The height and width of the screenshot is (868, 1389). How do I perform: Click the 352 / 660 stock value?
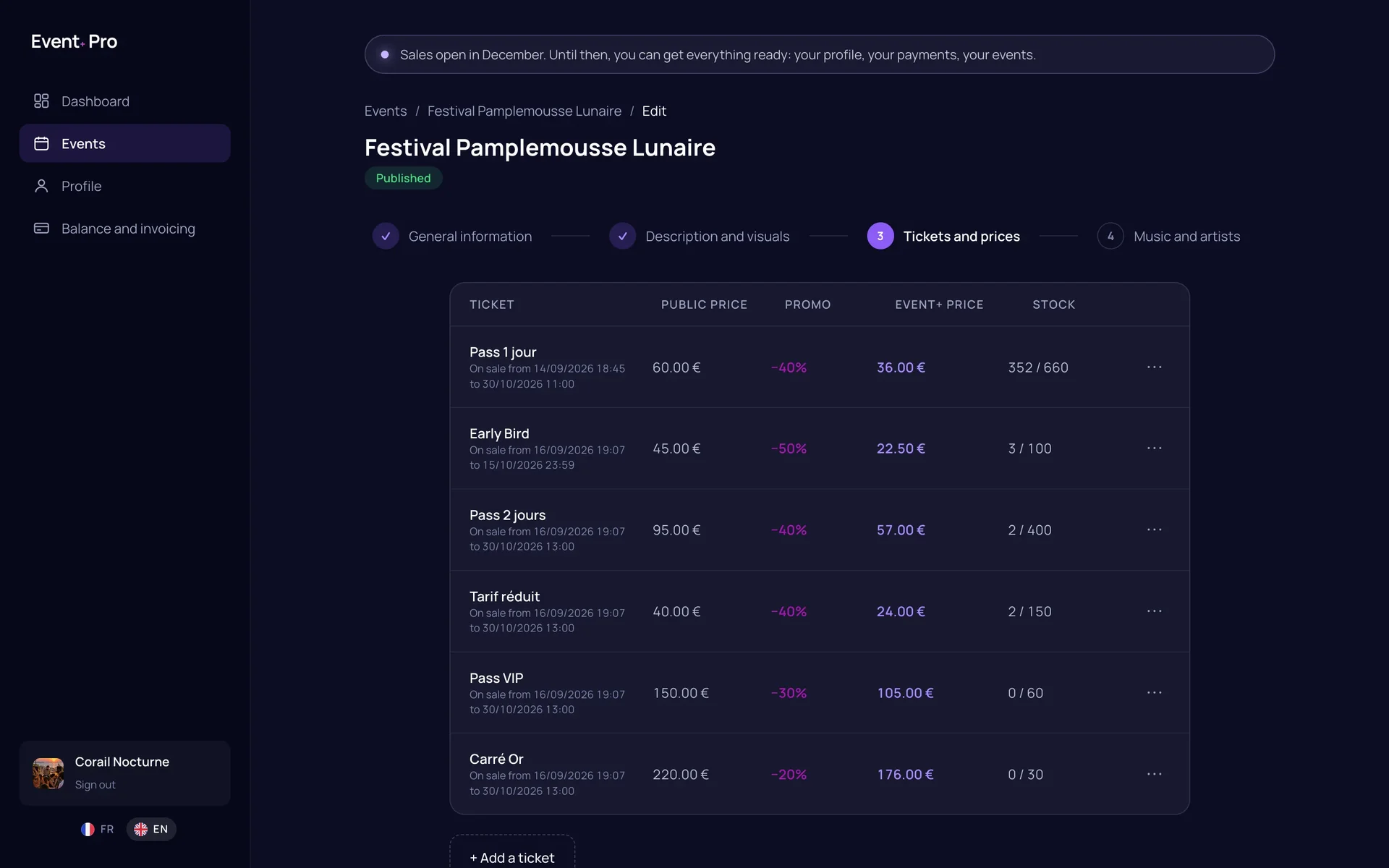(1038, 367)
